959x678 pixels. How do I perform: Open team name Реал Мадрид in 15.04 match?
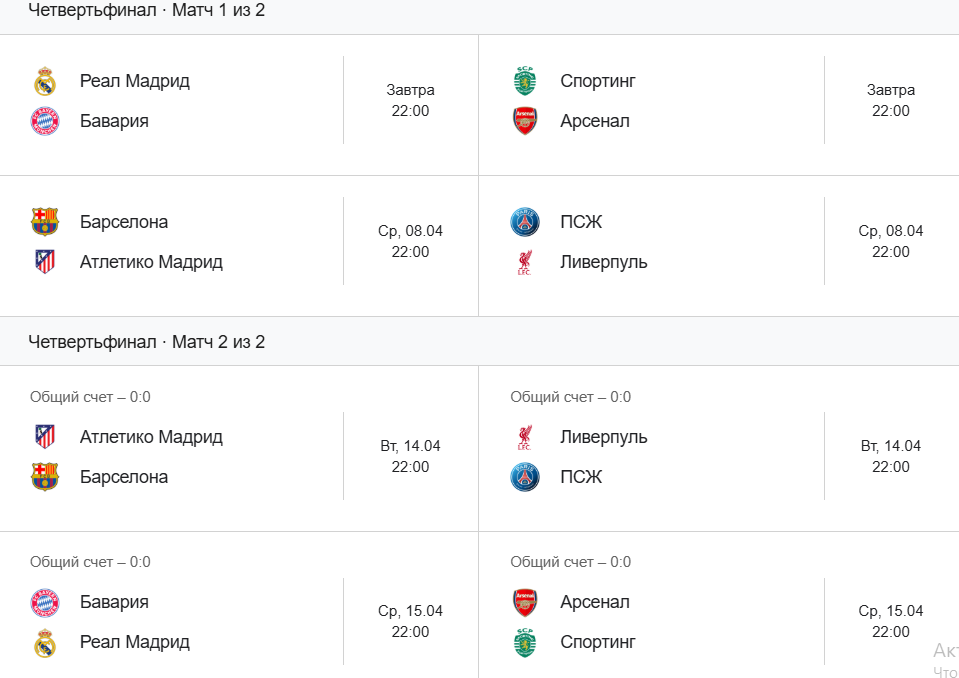135,642
